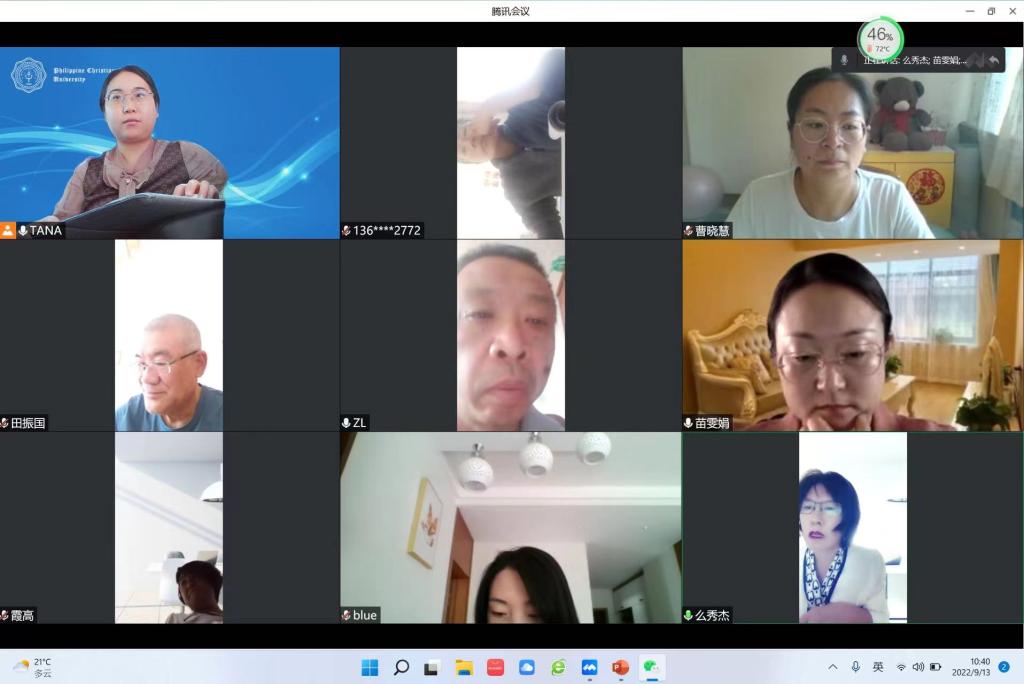Click the 46% floating performance monitor
Viewport: 1024px width, 684px height.
click(880, 38)
